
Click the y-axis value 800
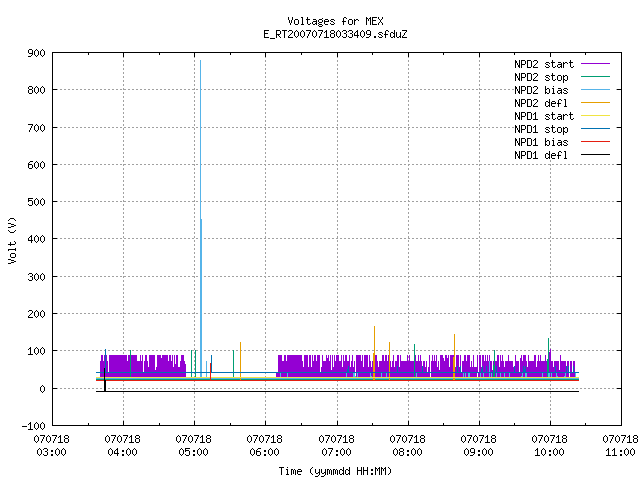[x=36, y=90]
